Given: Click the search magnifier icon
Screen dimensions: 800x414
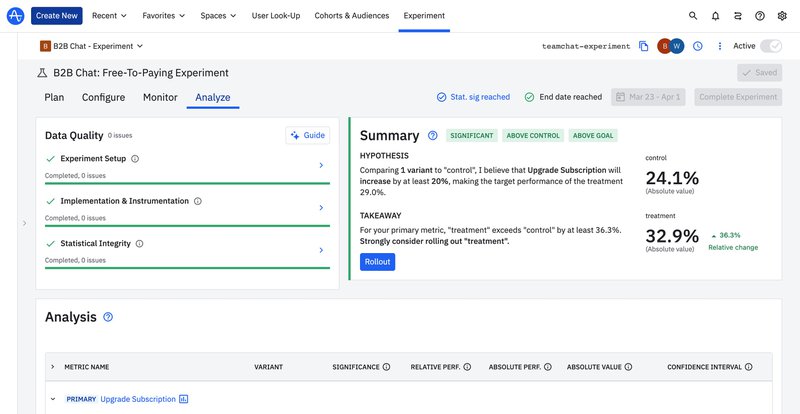Looking at the screenshot, I should (694, 16).
